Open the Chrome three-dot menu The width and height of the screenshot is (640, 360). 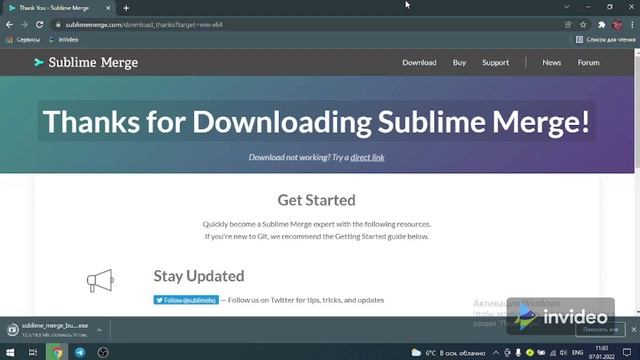pyautogui.click(x=632, y=25)
